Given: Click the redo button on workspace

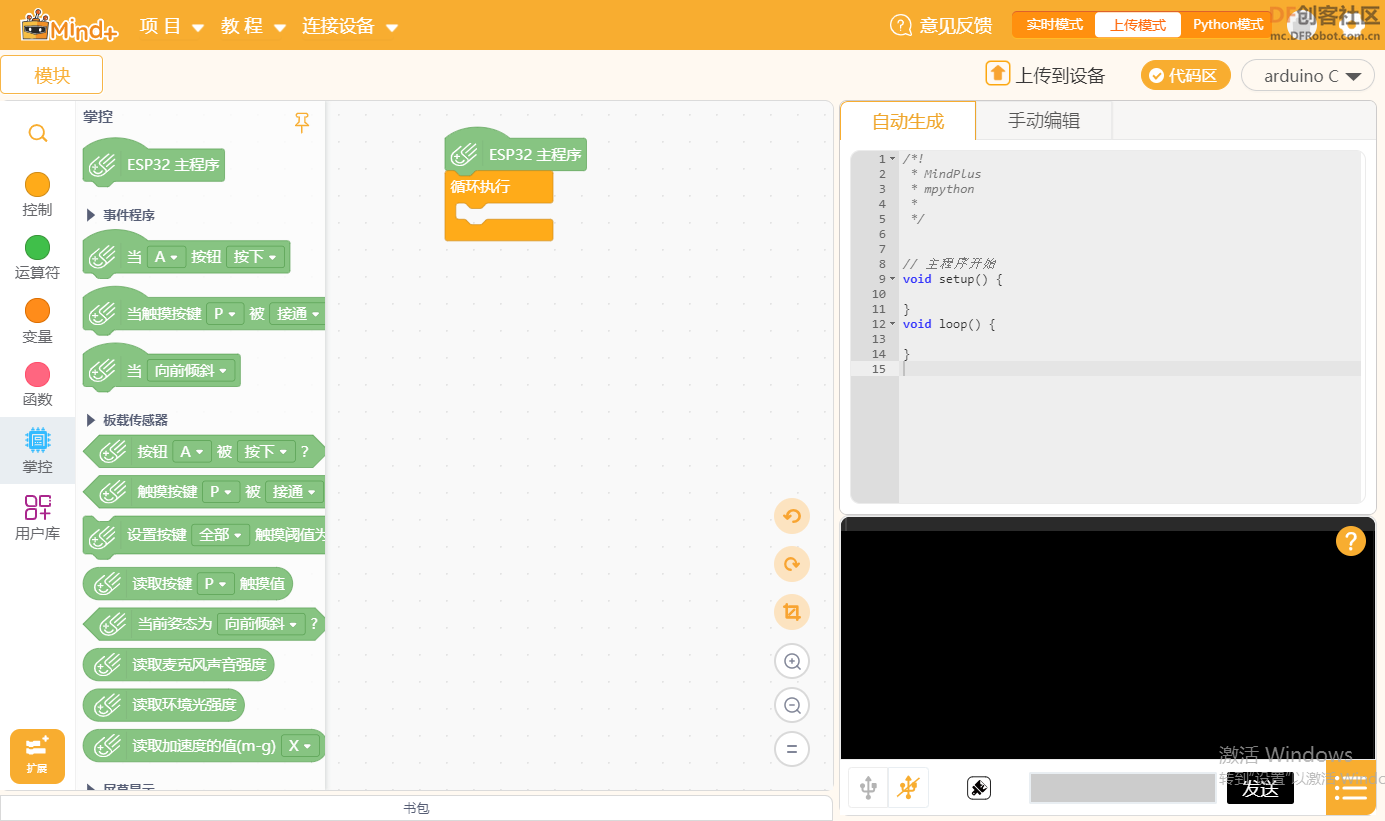Looking at the screenshot, I should (x=792, y=564).
